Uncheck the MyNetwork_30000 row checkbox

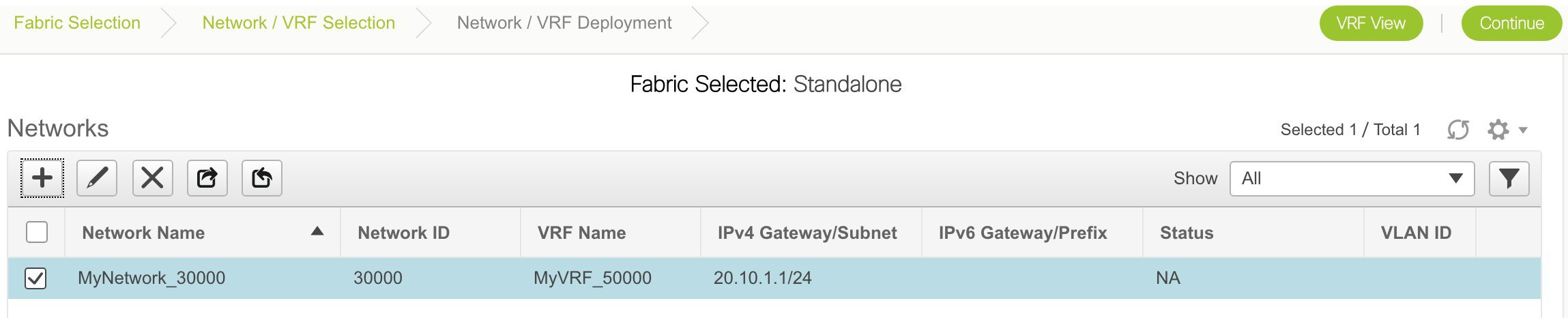click(35, 278)
